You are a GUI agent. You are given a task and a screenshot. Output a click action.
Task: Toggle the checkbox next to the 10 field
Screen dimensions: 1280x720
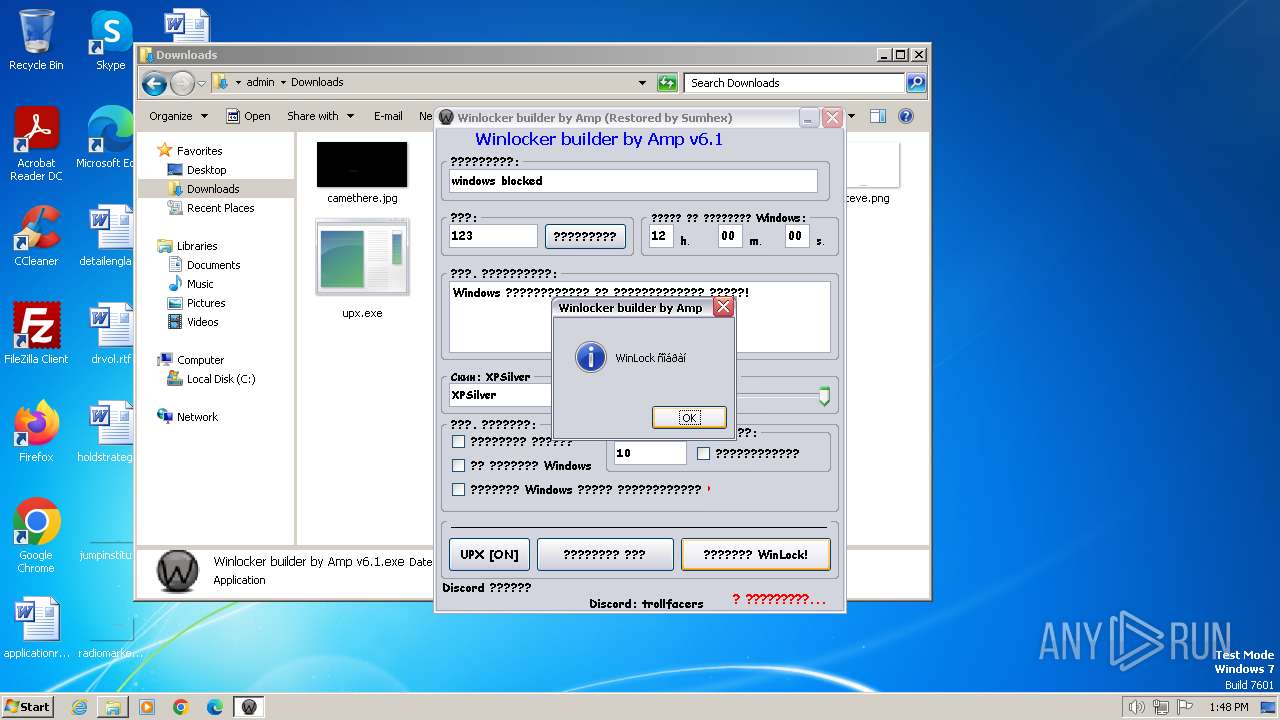click(703, 453)
